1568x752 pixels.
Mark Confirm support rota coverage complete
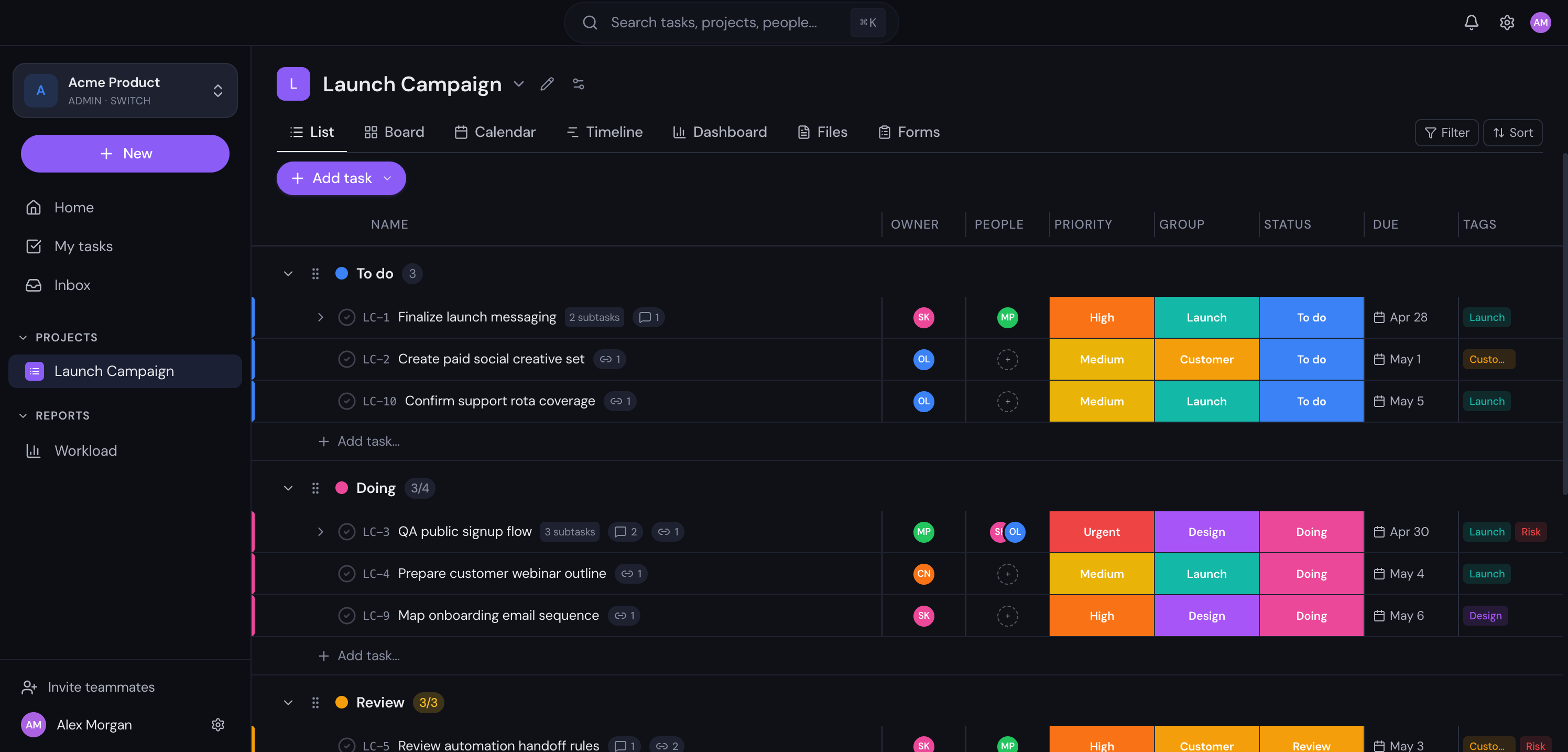[x=346, y=401]
